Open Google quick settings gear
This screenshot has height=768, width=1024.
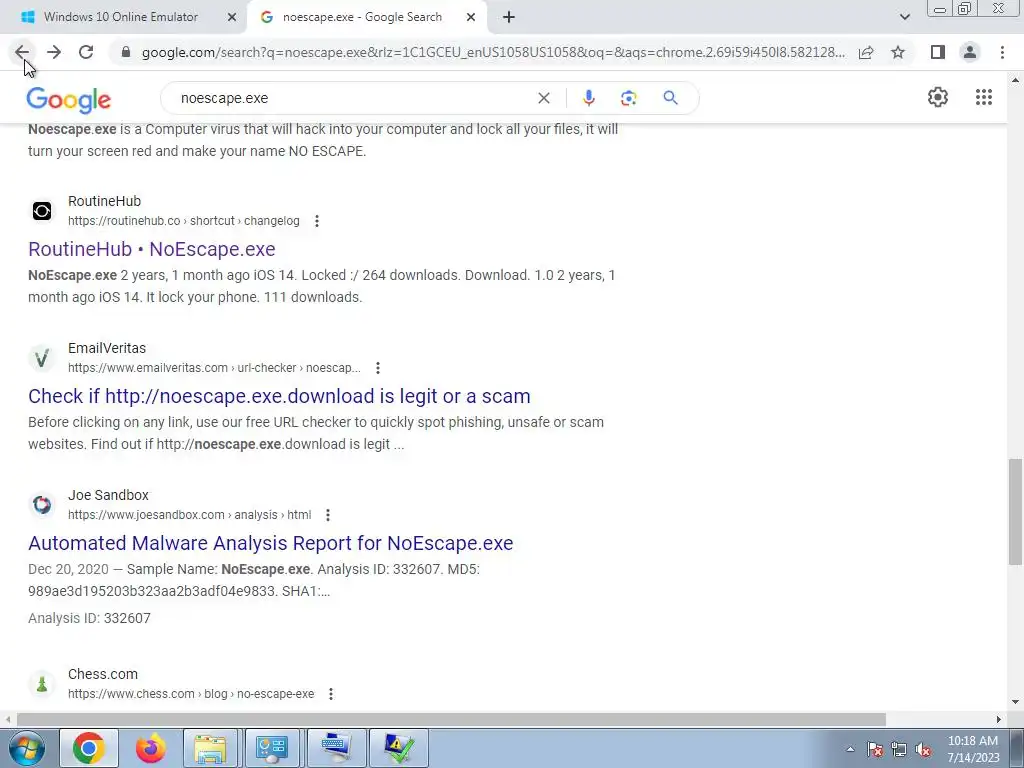pos(938,97)
